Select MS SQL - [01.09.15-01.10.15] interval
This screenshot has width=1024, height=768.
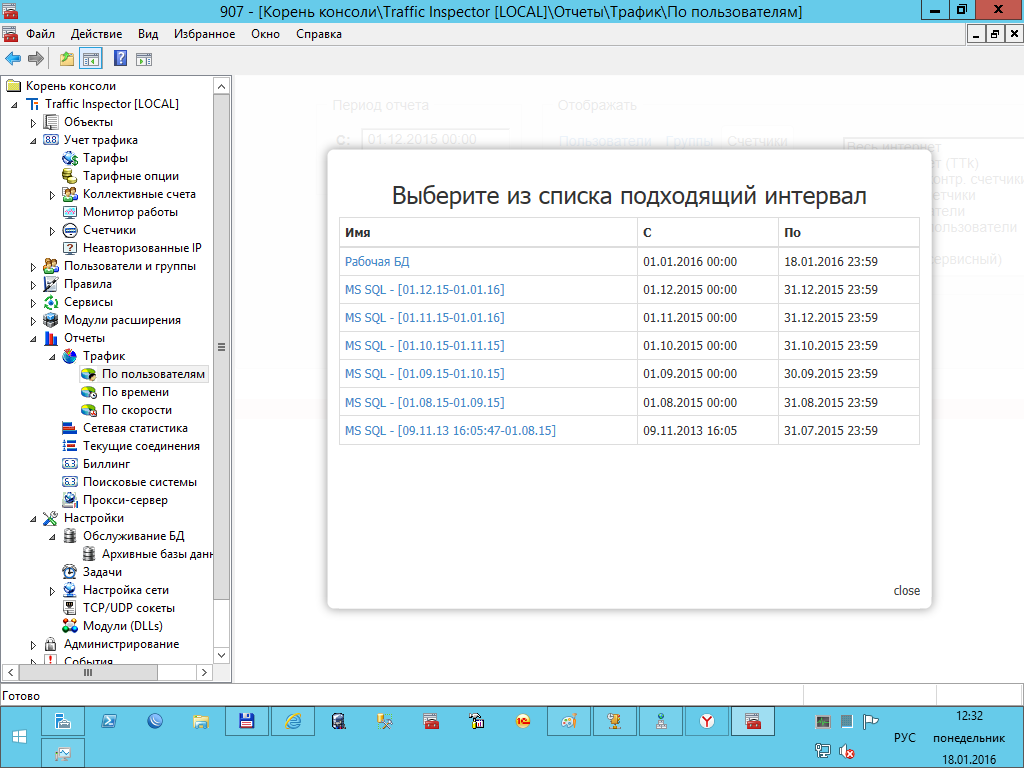(x=424, y=374)
